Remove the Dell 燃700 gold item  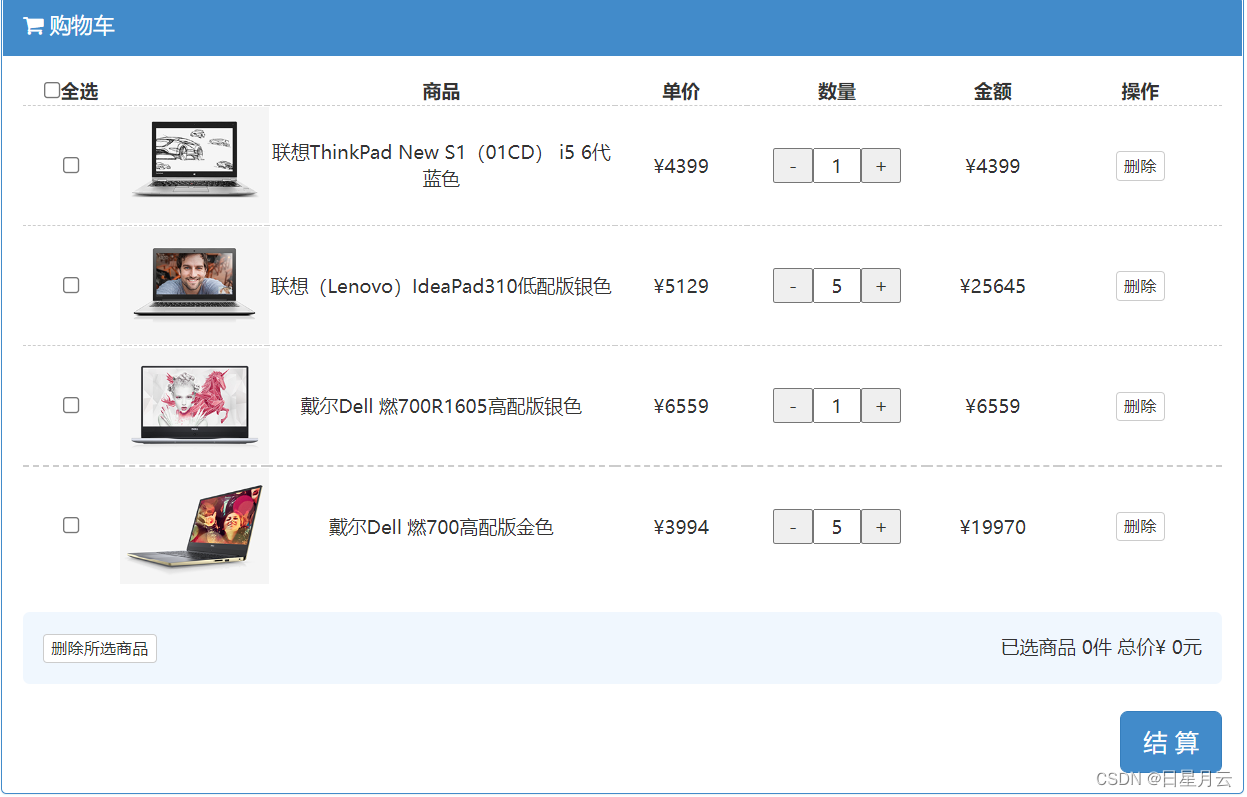1140,526
